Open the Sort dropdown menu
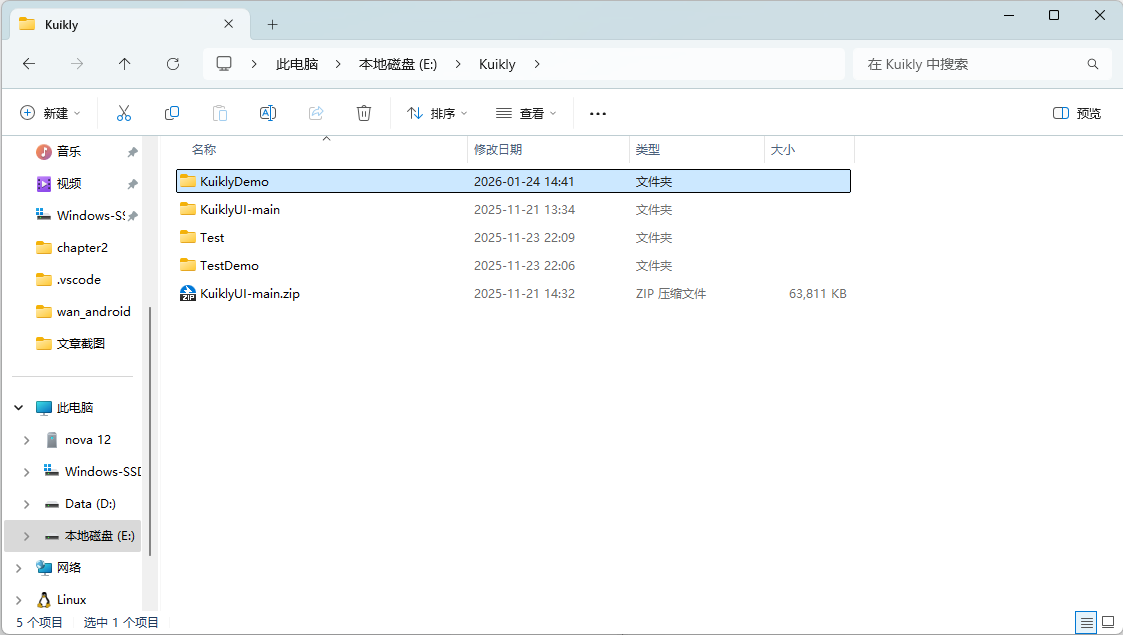Image resolution: width=1123 pixels, height=635 pixels. [437, 113]
